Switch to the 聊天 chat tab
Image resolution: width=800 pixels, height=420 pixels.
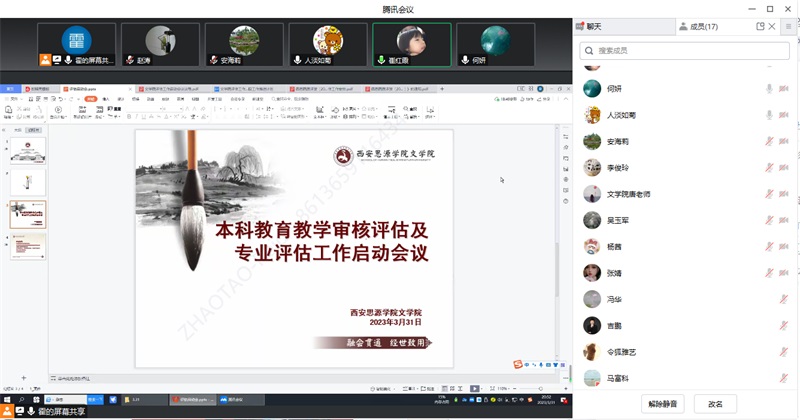coord(624,27)
